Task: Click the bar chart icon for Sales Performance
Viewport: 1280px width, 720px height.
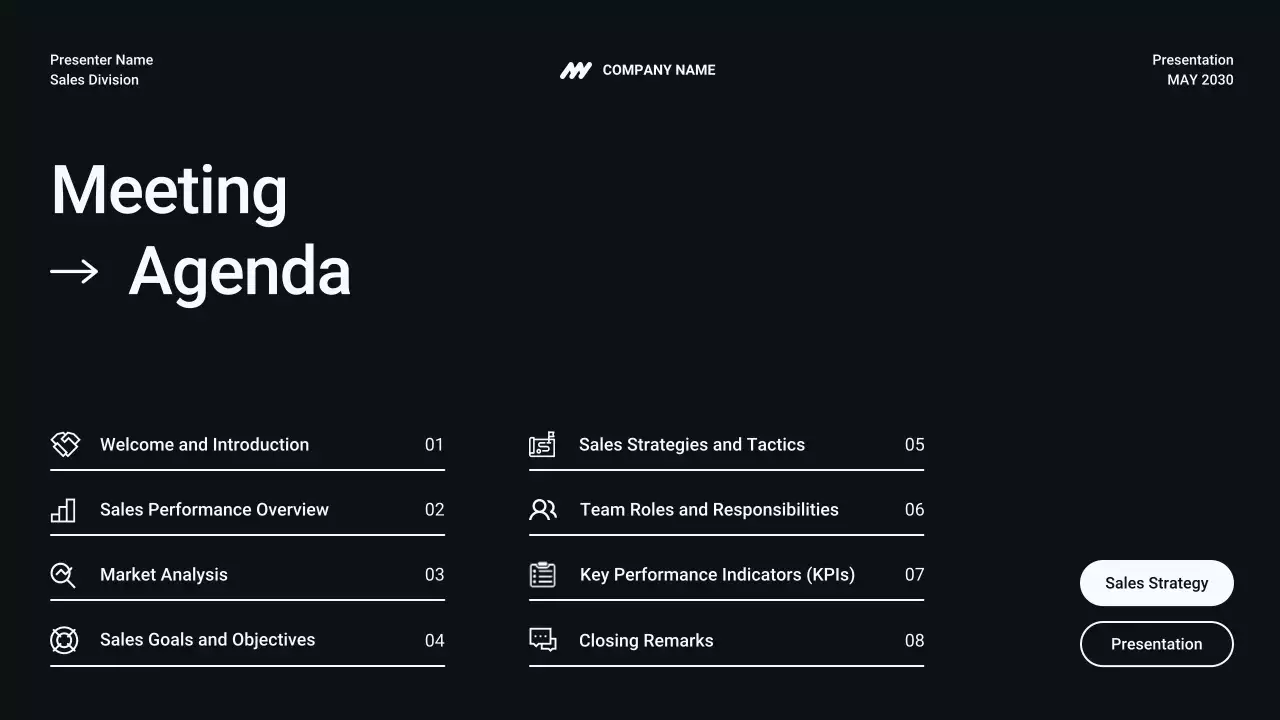Action: coord(63,510)
